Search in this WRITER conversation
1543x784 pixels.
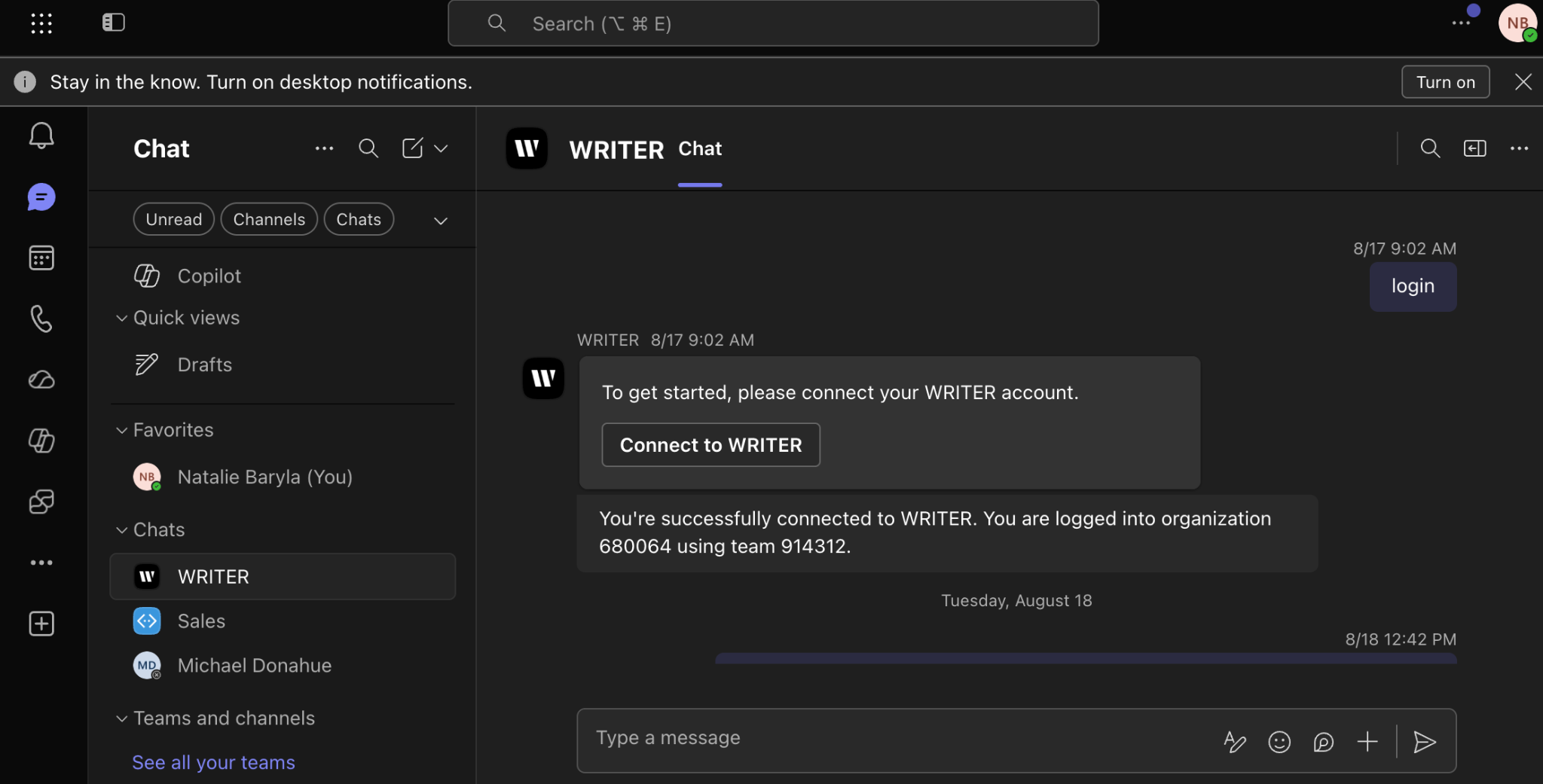(1430, 148)
